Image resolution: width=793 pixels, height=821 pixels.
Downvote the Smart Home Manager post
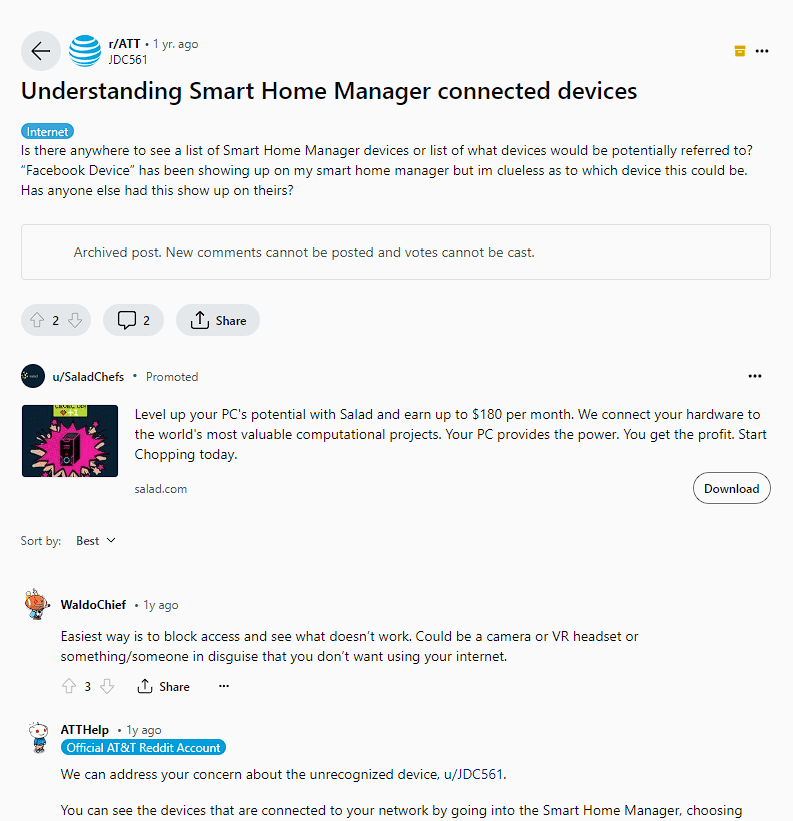75,320
